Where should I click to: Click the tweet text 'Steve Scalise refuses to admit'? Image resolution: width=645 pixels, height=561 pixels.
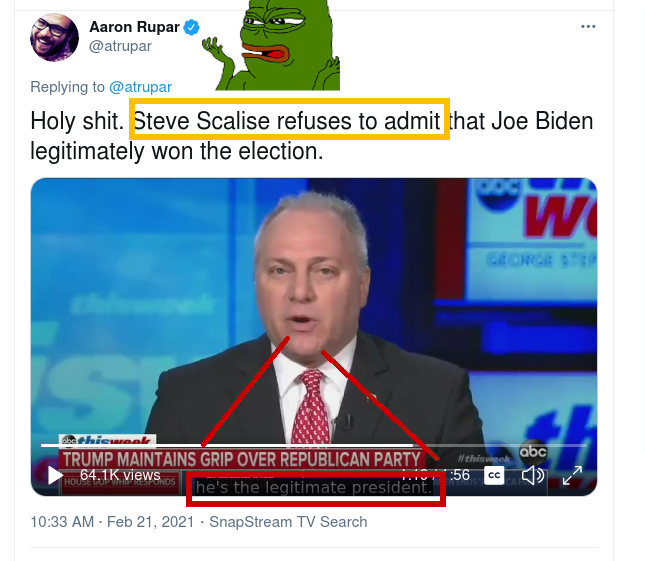click(x=287, y=121)
